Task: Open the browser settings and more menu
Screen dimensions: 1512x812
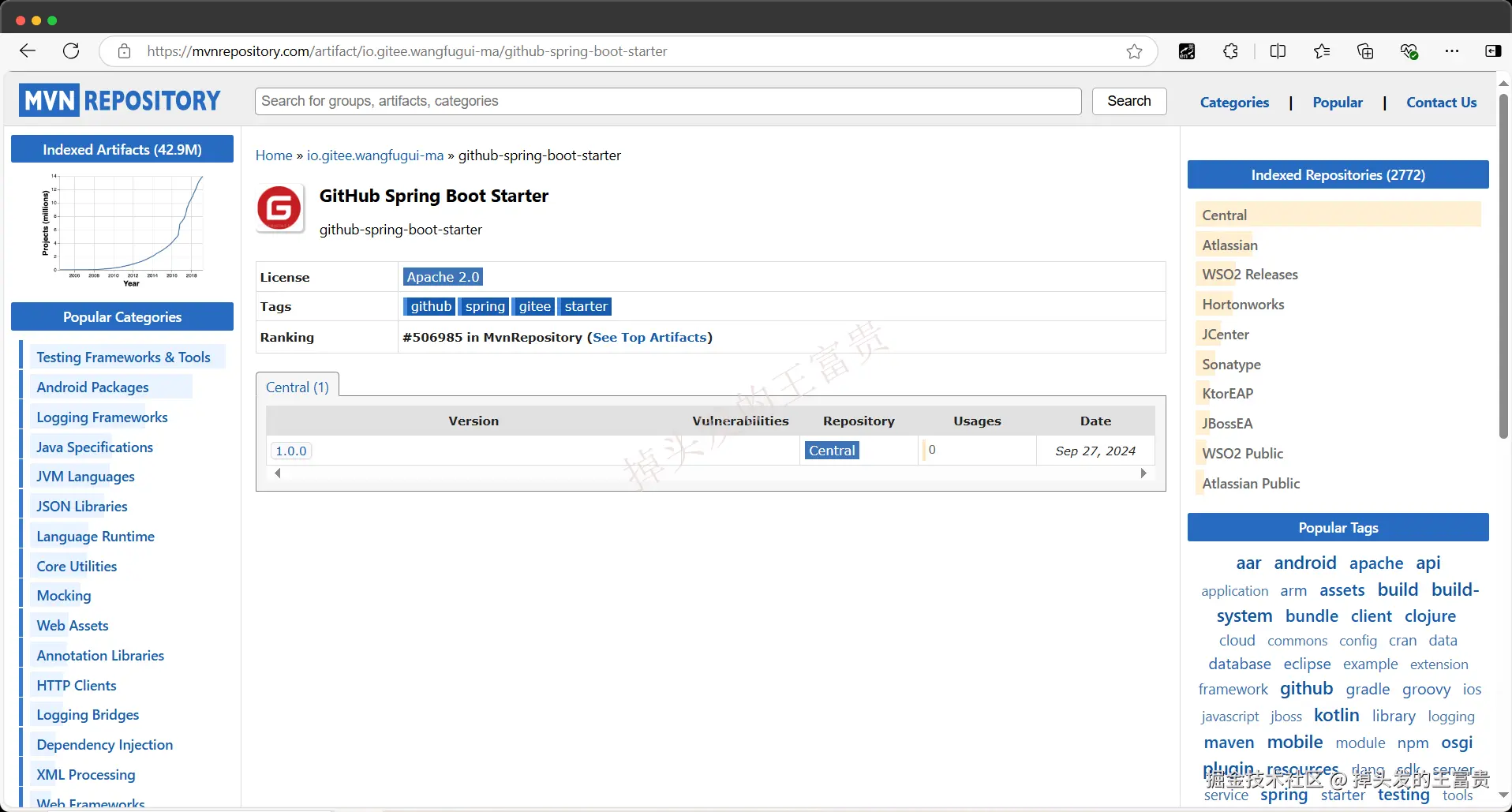Action: pyautogui.click(x=1452, y=51)
